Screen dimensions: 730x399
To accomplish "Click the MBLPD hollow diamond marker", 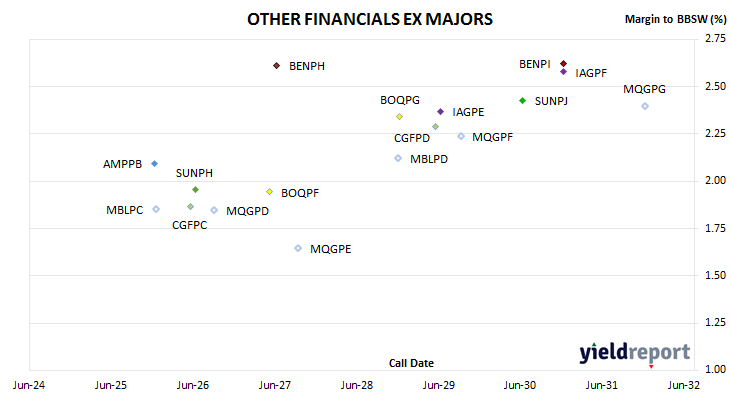I will tap(398, 158).
